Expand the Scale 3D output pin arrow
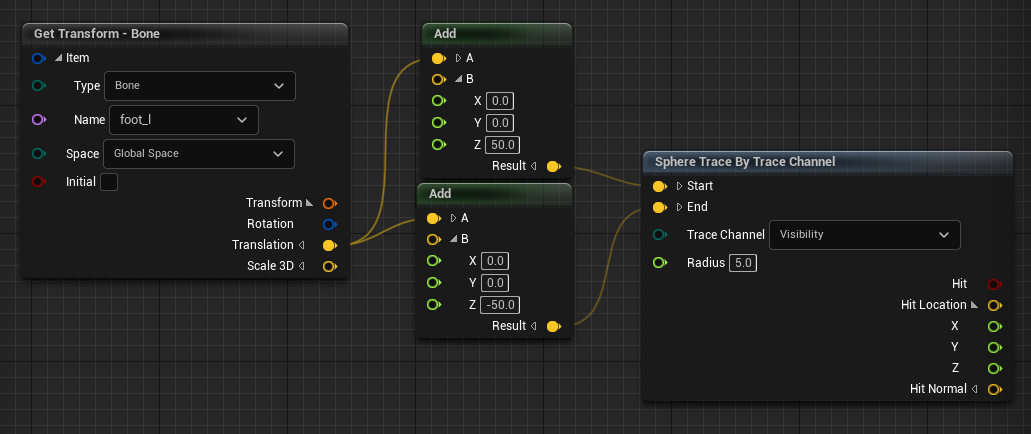 coord(301,266)
